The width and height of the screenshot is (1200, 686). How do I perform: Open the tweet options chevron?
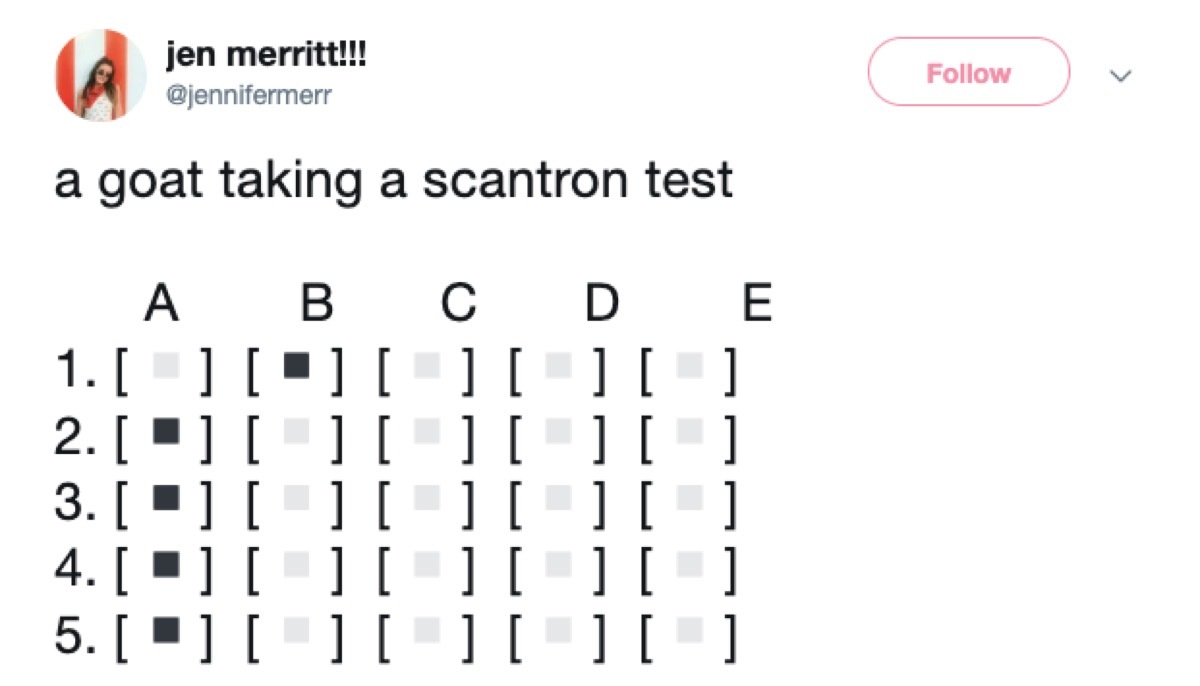tap(1121, 74)
